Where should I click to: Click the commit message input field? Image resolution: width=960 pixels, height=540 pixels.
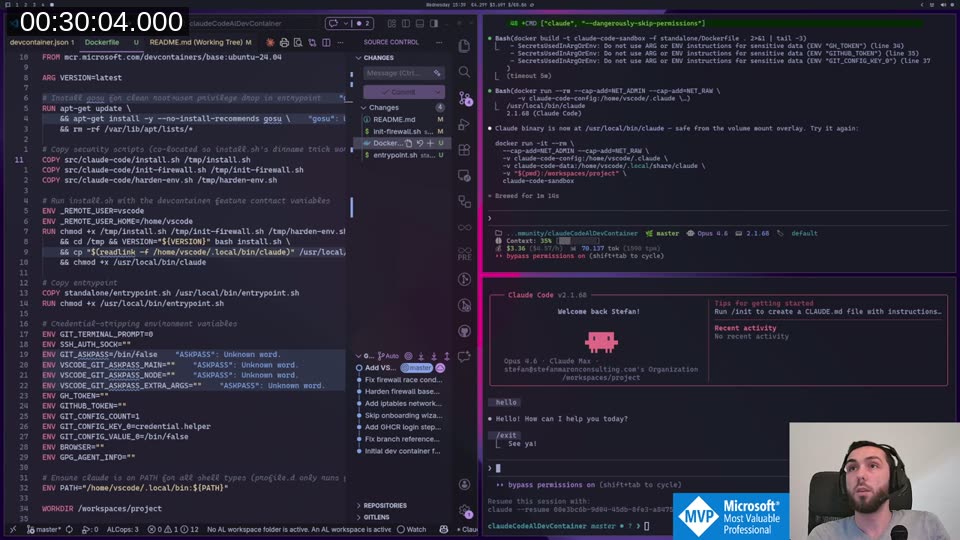(x=402, y=73)
